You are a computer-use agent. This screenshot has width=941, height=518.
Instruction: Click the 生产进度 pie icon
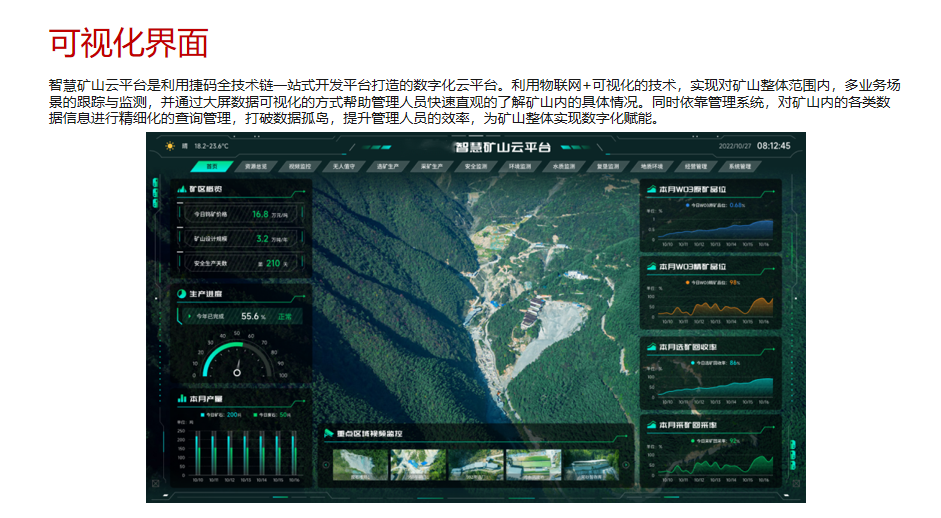[181, 294]
